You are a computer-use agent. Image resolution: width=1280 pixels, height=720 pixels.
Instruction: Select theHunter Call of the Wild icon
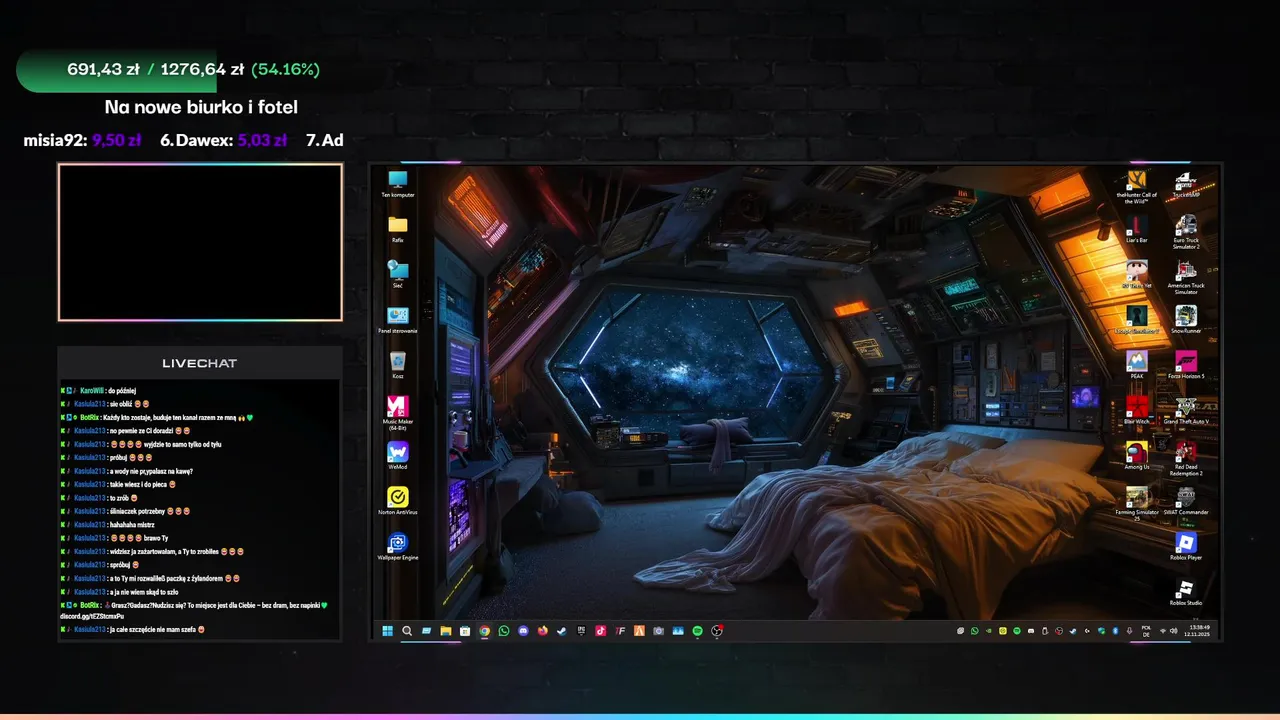click(1136, 187)
